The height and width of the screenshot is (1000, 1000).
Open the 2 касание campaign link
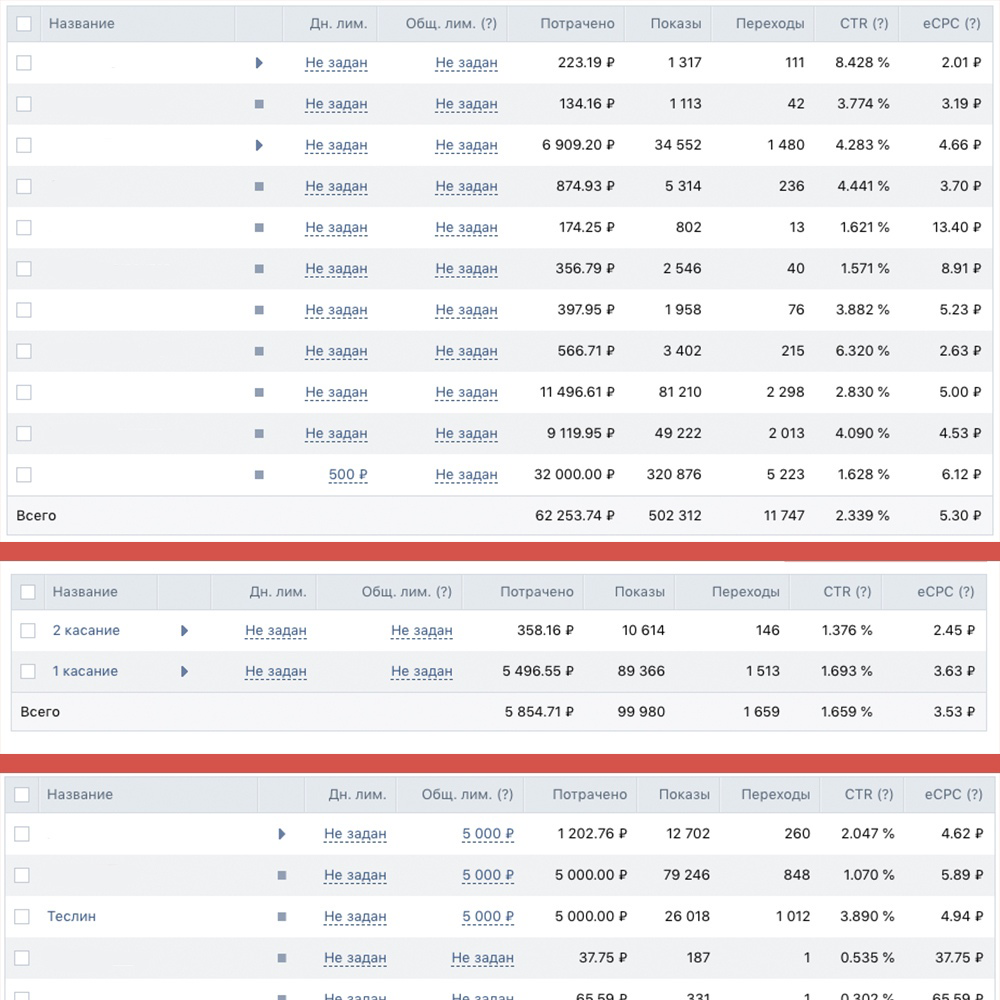tap(86, 630)
